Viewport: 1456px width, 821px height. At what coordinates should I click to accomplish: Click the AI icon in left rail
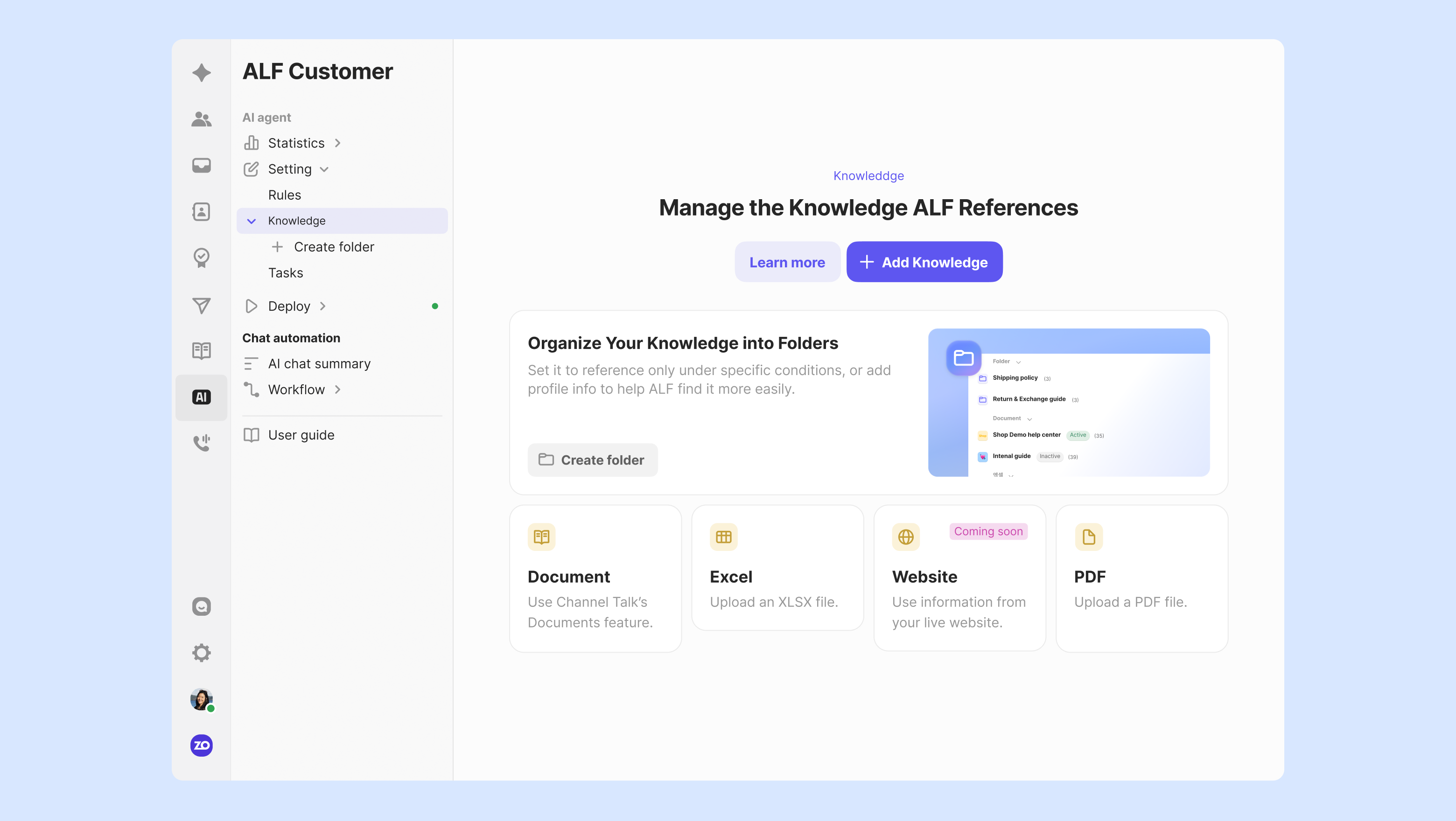[x=201, y=397]
